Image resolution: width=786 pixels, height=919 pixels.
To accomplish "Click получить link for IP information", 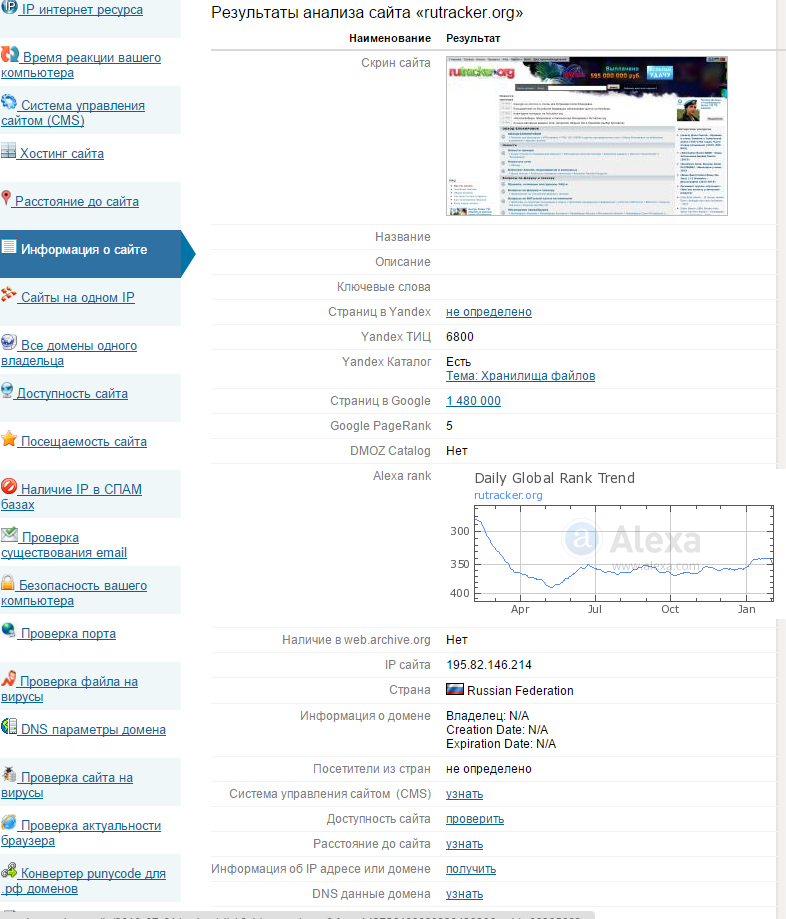I will tap(470, 869).
